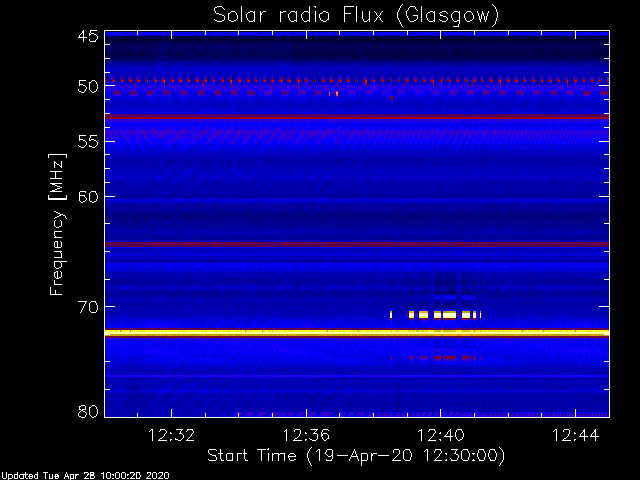Screen dimensions: 640x480
Task: Click the frequency tick label "80"
Action: pos(88,411)
